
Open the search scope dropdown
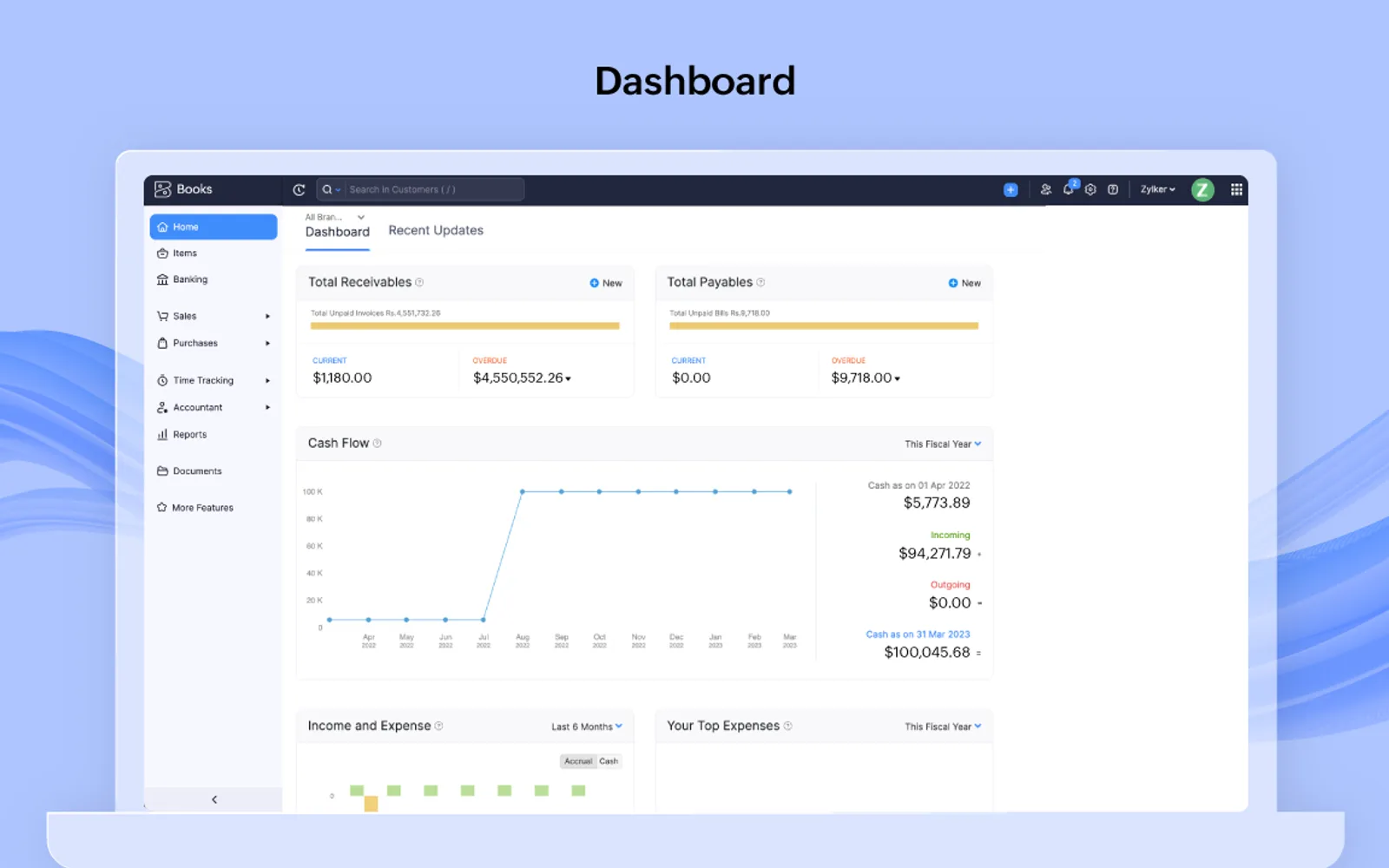point(332,190)
